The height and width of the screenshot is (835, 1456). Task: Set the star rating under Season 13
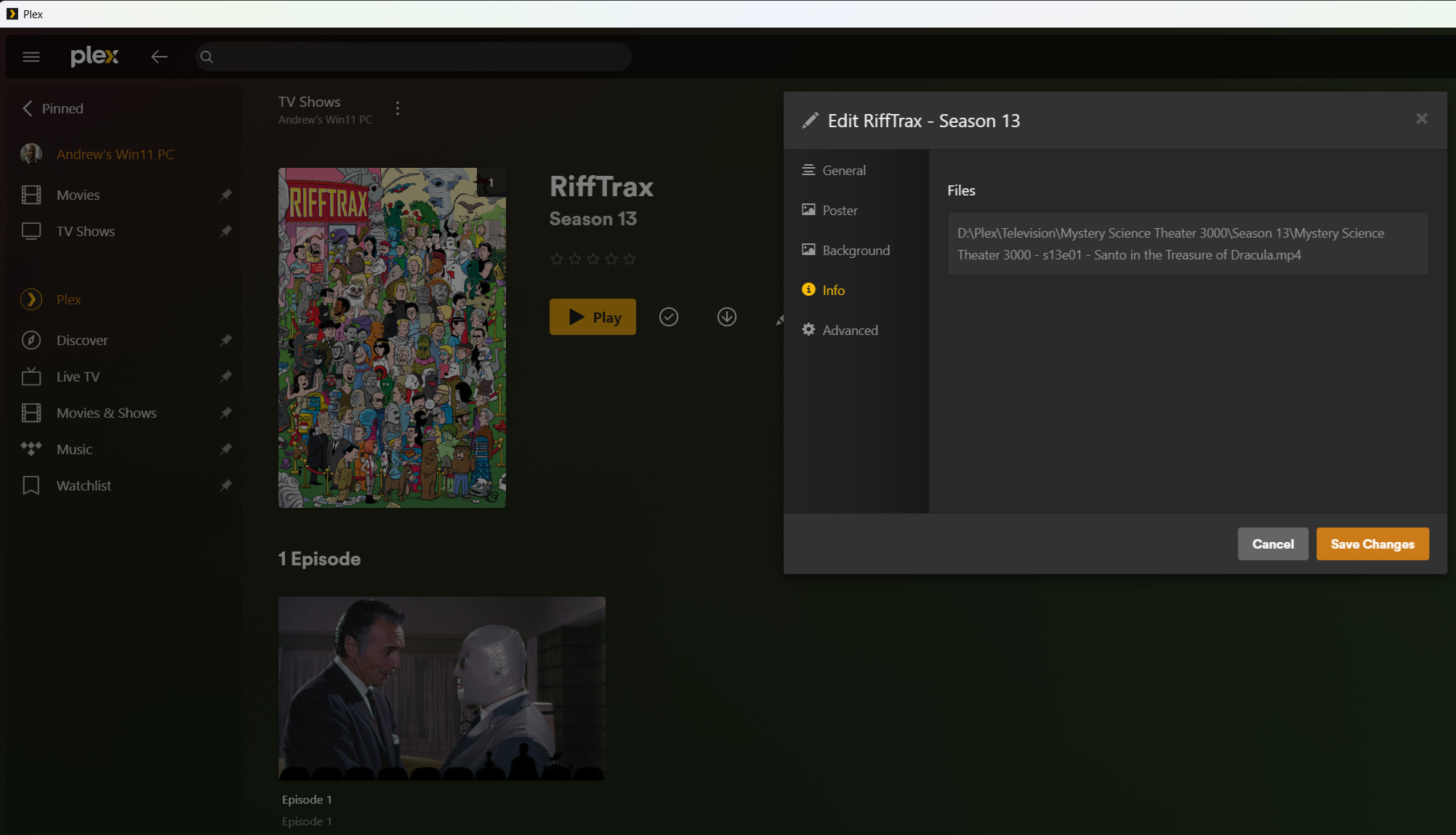point(592,259)
